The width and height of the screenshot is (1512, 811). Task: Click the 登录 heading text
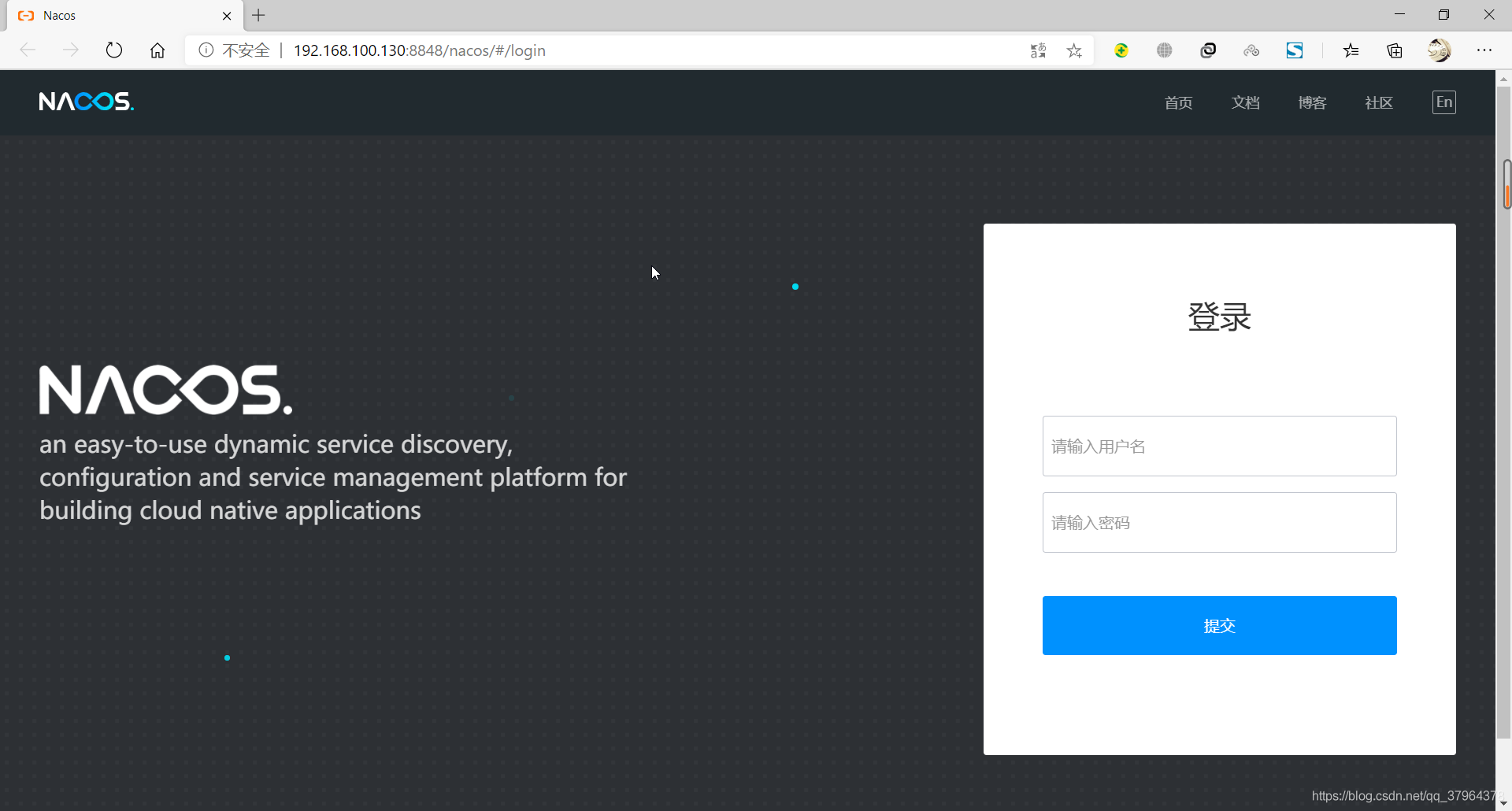[x=1219, y=317]
